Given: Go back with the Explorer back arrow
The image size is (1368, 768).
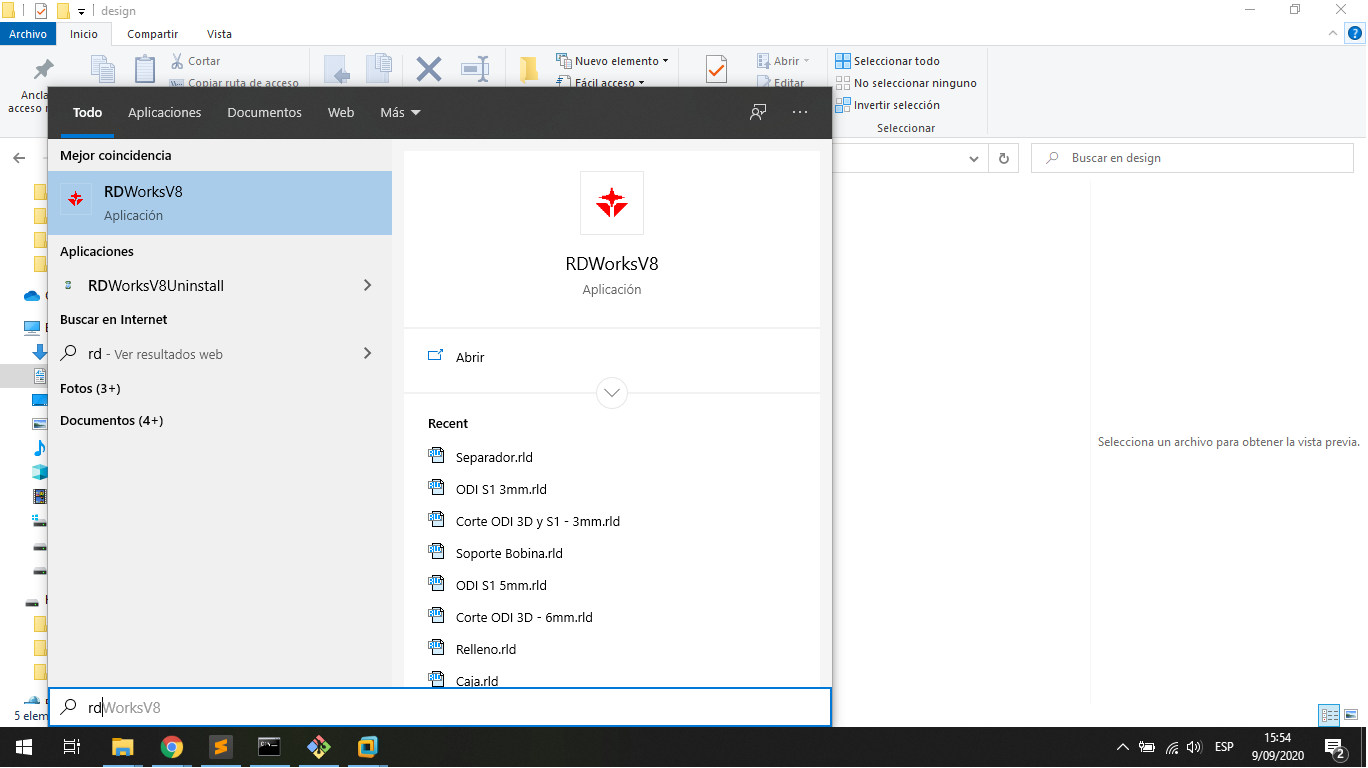Looking at the screenshot, I should tap(19, 158).
